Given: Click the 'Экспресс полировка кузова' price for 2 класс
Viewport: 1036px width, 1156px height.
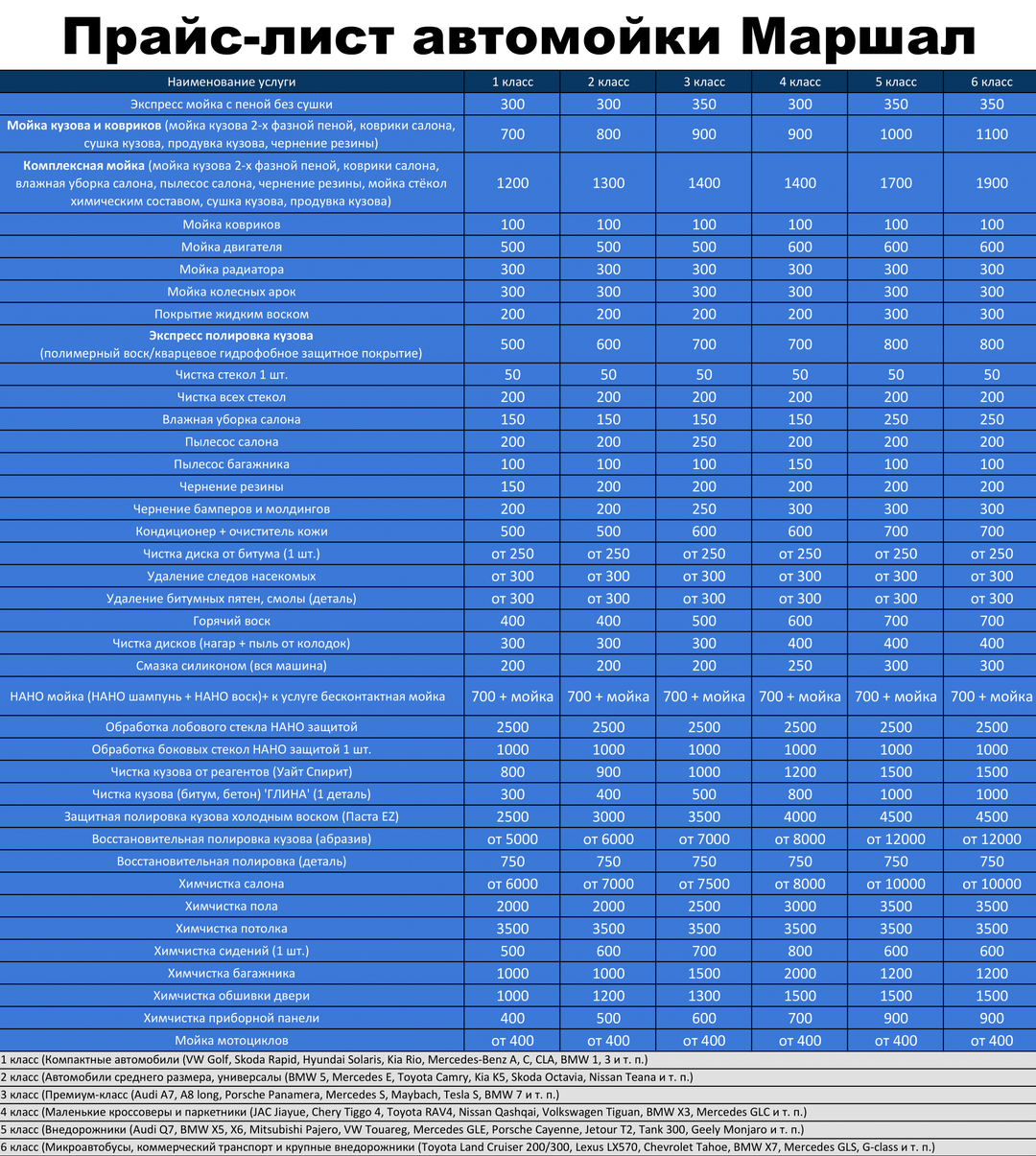Looking at the screenshot, I should pos(608,344).
